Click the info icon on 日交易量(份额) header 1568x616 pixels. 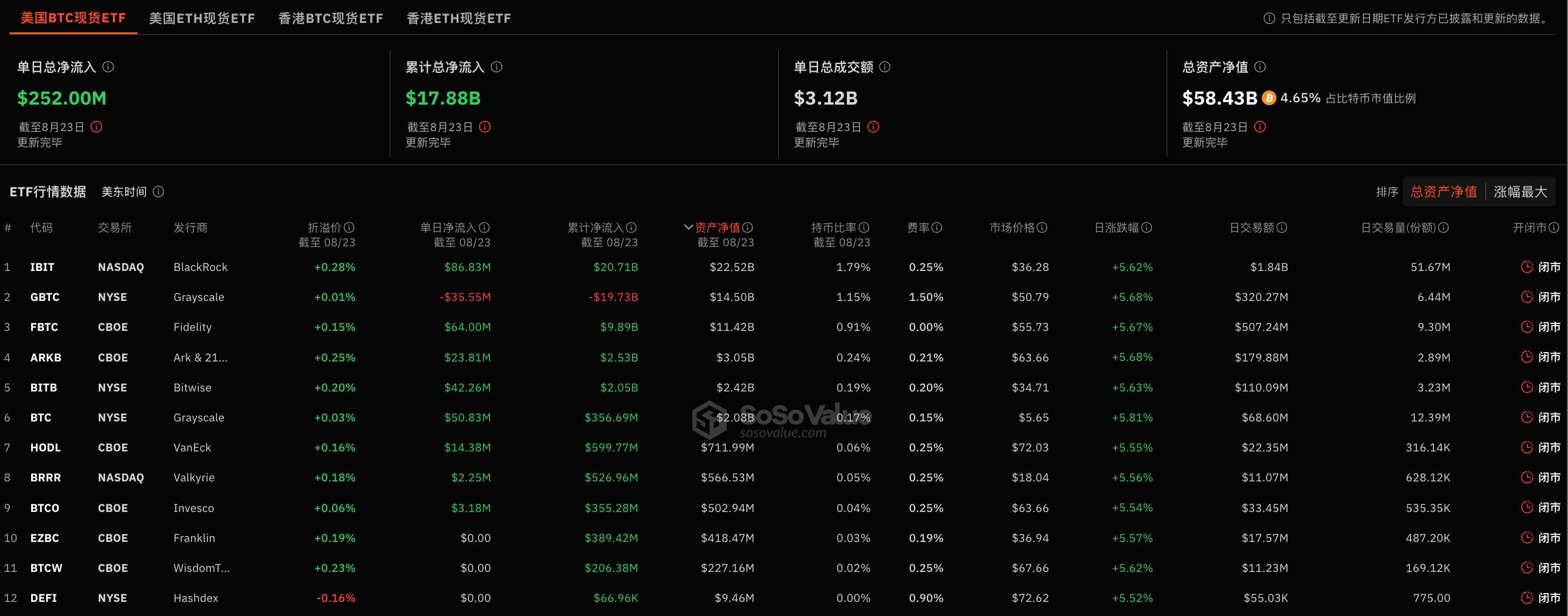click(x=1445, y=227)
